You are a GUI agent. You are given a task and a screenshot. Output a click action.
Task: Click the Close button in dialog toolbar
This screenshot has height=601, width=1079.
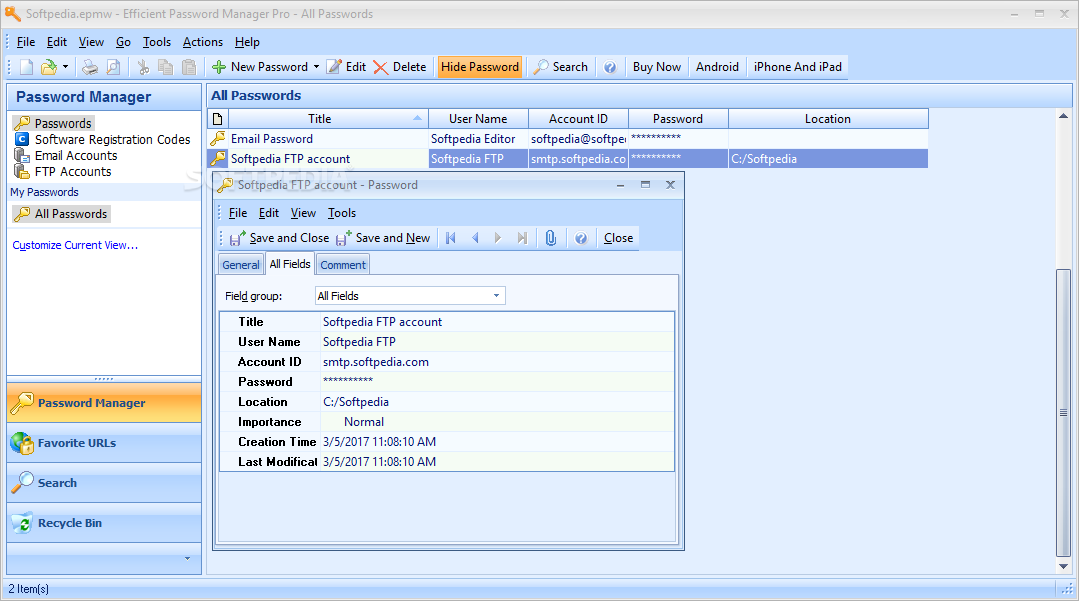(x=618, y=238)
